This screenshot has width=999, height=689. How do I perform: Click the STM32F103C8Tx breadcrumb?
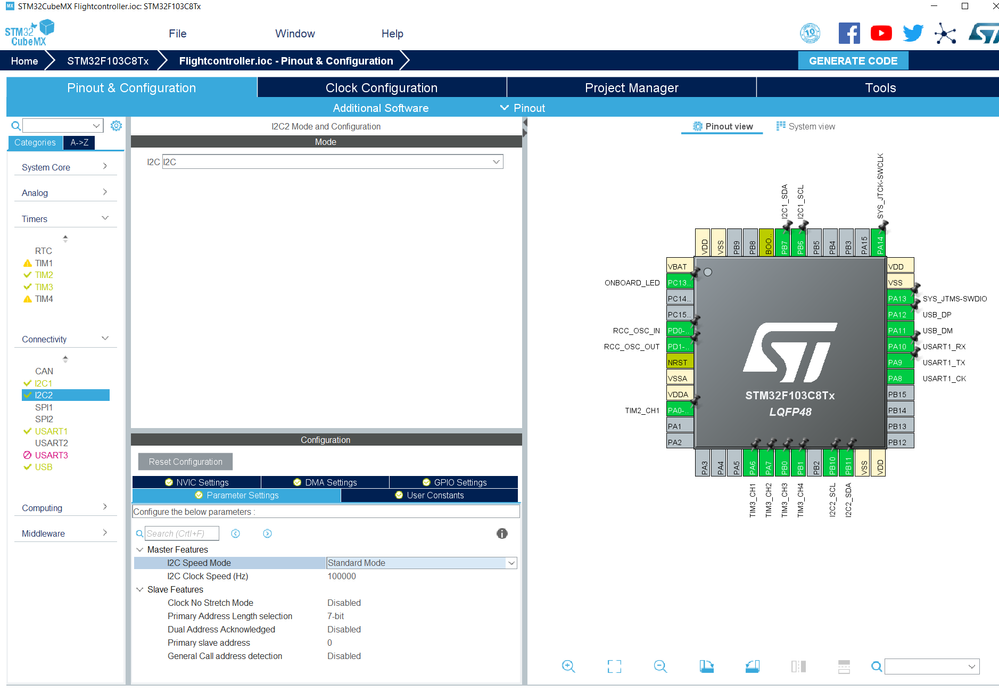(x=108, y=61)
